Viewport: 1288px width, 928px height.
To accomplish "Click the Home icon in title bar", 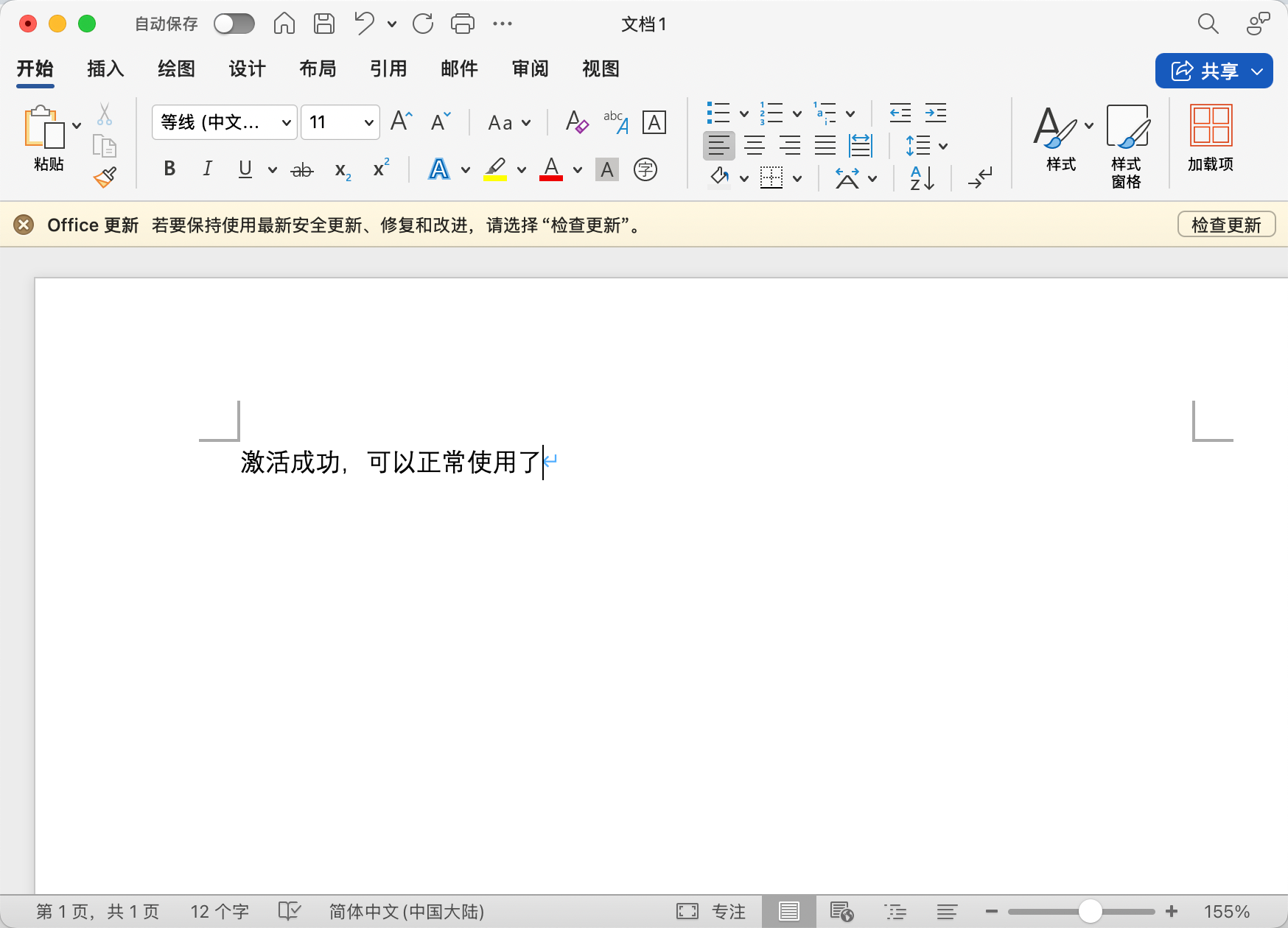I will [x=284, y=24].
